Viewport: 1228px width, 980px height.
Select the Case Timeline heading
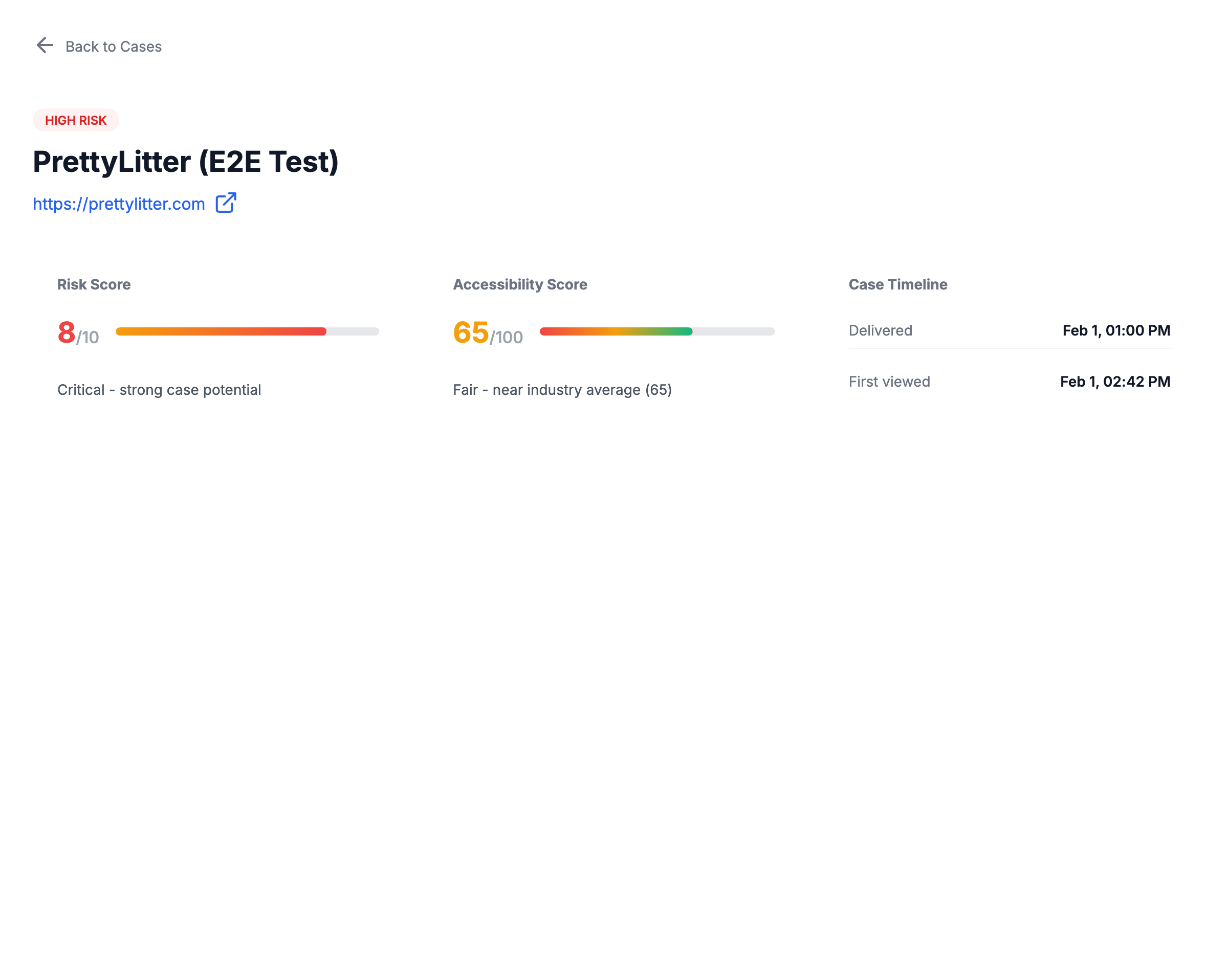click(897, 284)
